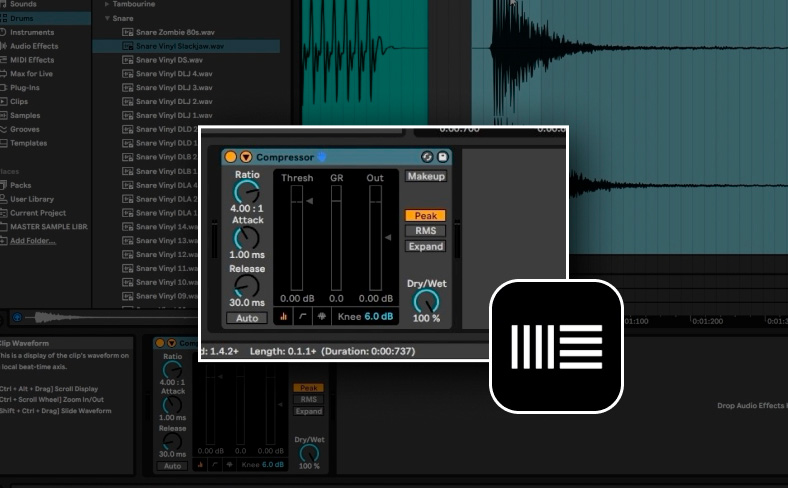Click the Ableton Live logo icon
Screen dimensions: 788x488
[x=556, y=346]
